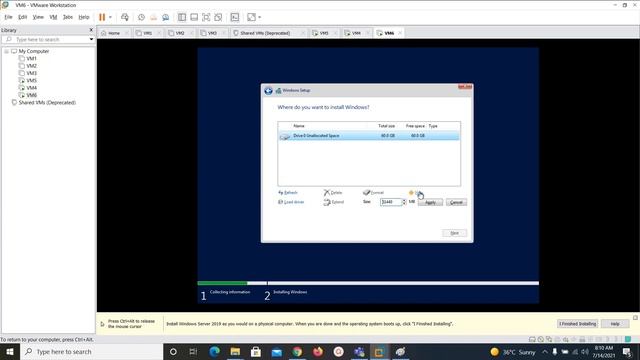The width and height of the screenshot is (640, 360).
Task: Click Send Ctrl+Alt+Del toolbar icon
Action: click(x=125, y=17)
